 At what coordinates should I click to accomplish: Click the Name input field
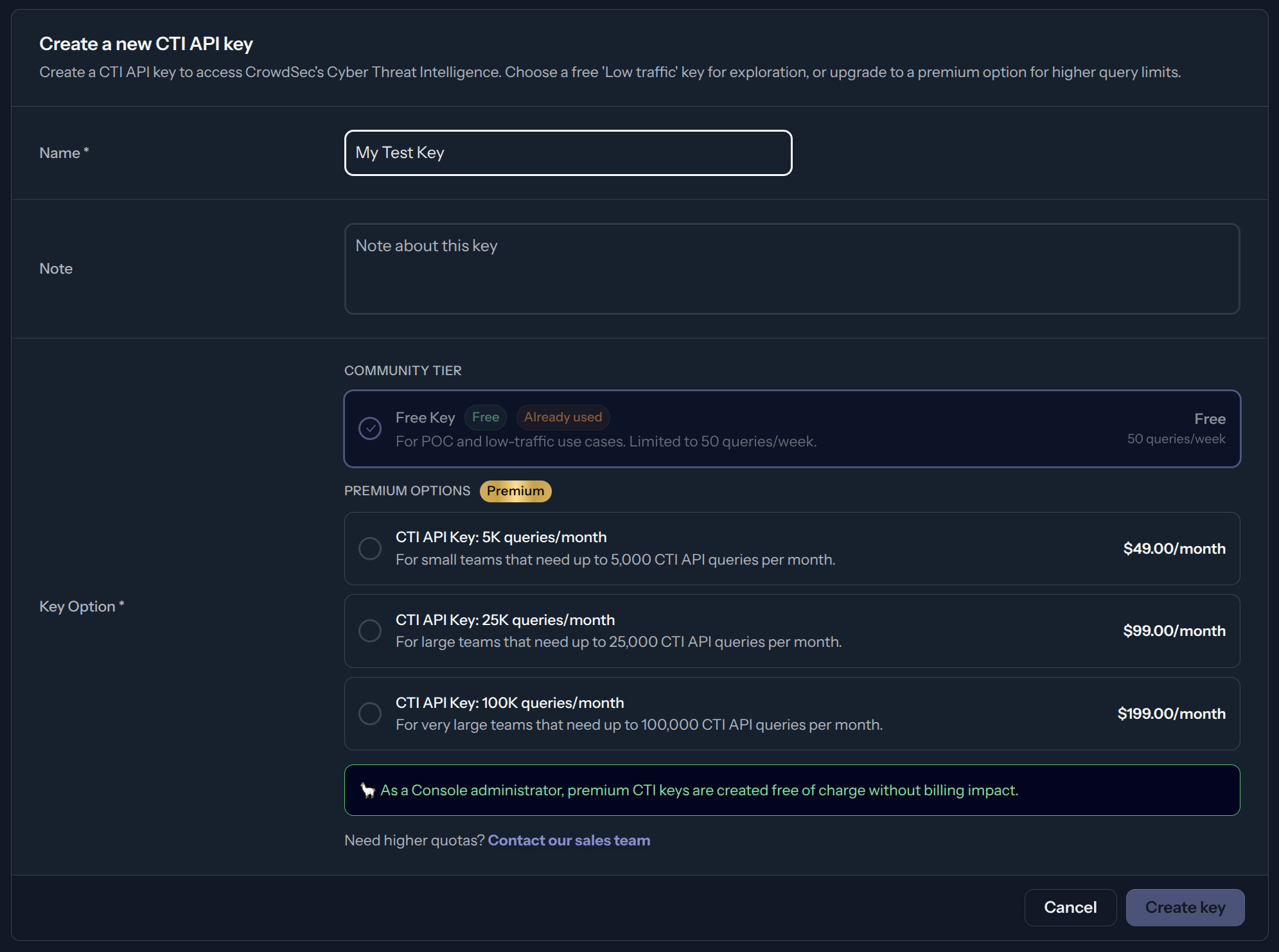tap(568, 153)
